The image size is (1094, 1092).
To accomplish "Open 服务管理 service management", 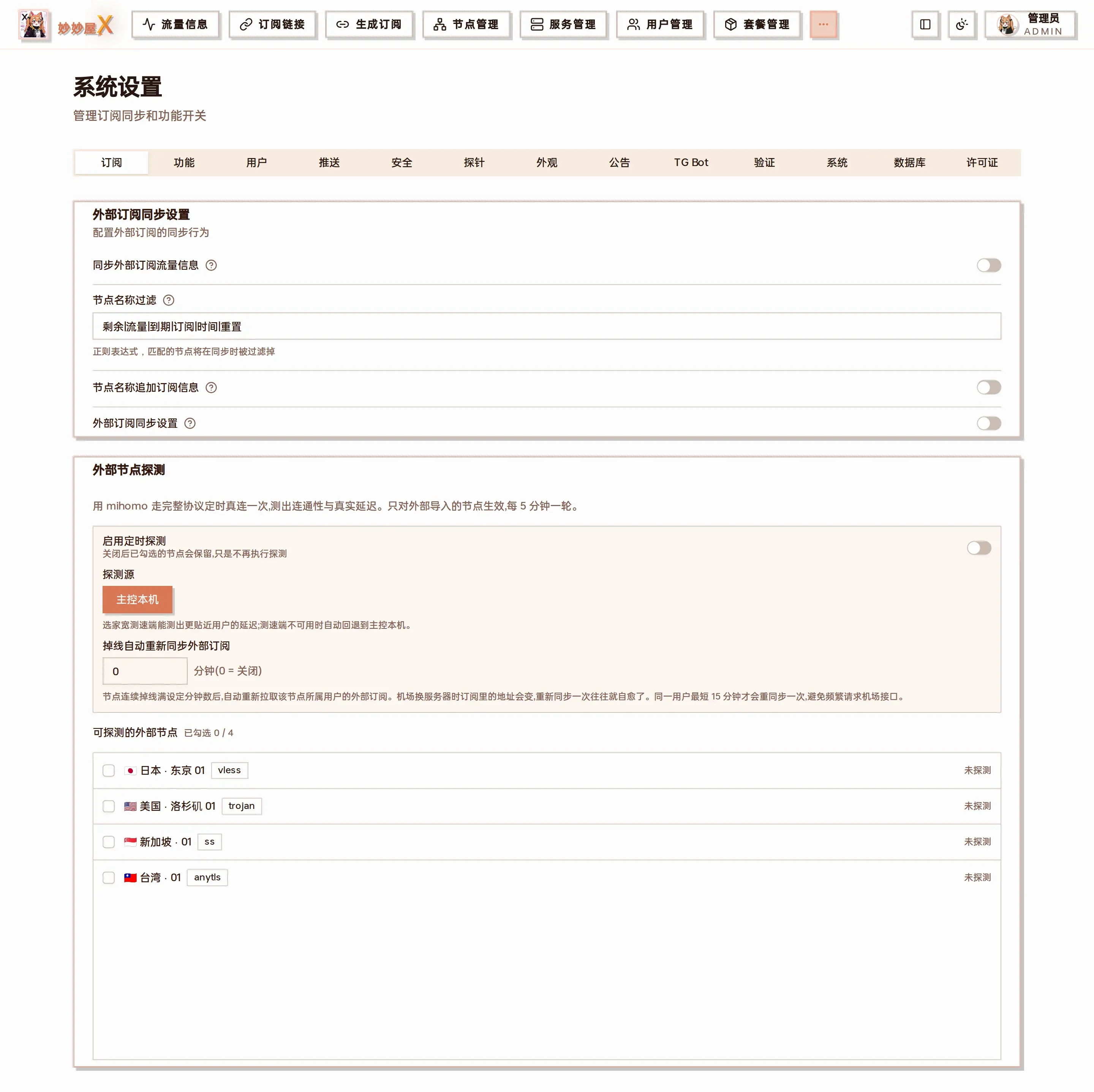I will pos(563,24).
